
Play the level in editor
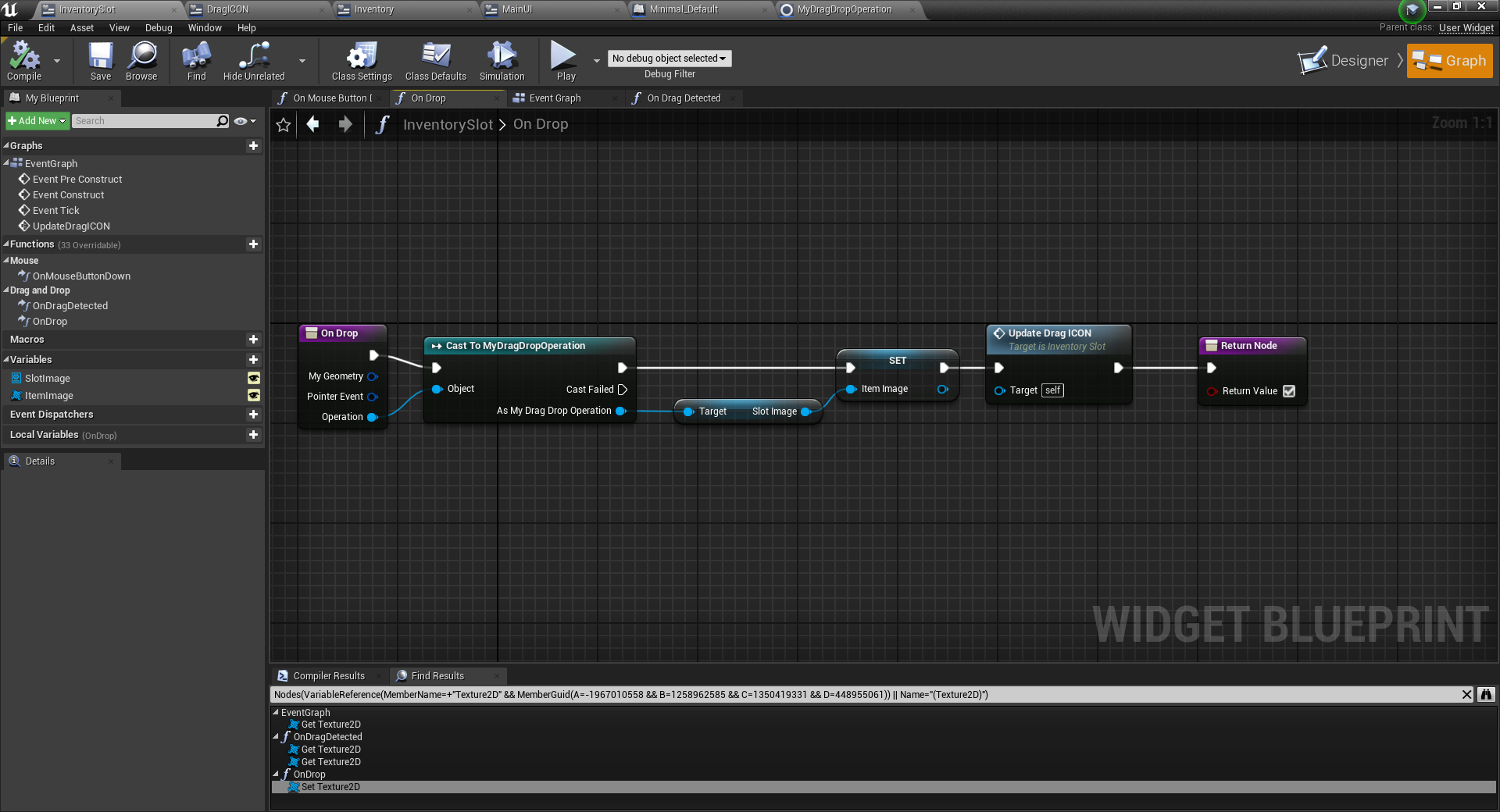pos(566,61)
